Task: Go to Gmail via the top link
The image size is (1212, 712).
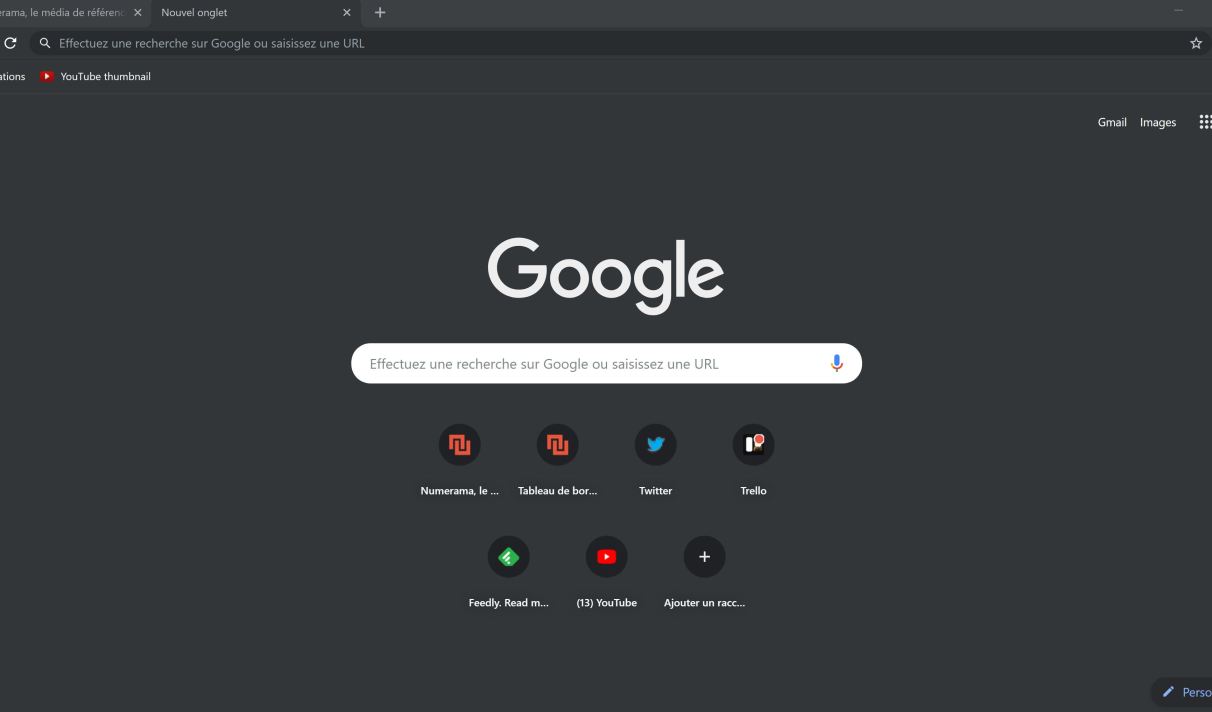Action: coord(1111,122)
